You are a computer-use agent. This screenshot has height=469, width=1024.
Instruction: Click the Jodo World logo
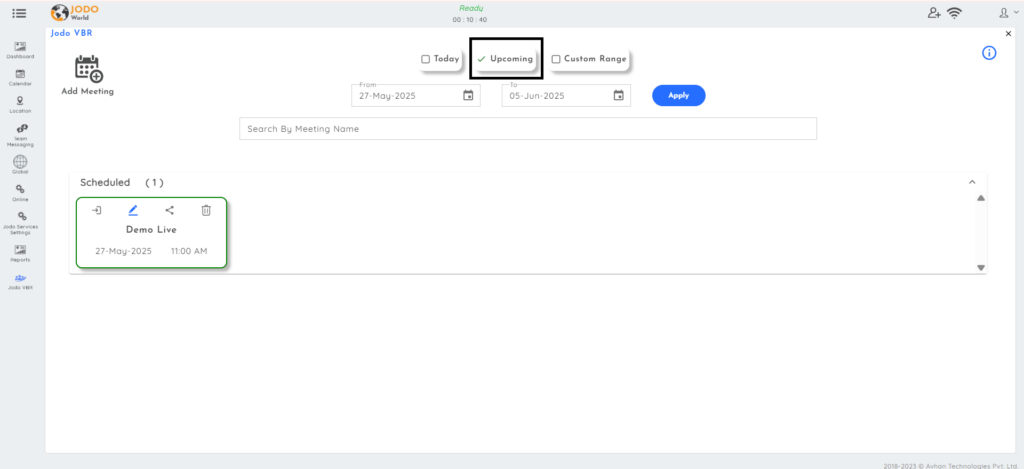click(74, 12)
